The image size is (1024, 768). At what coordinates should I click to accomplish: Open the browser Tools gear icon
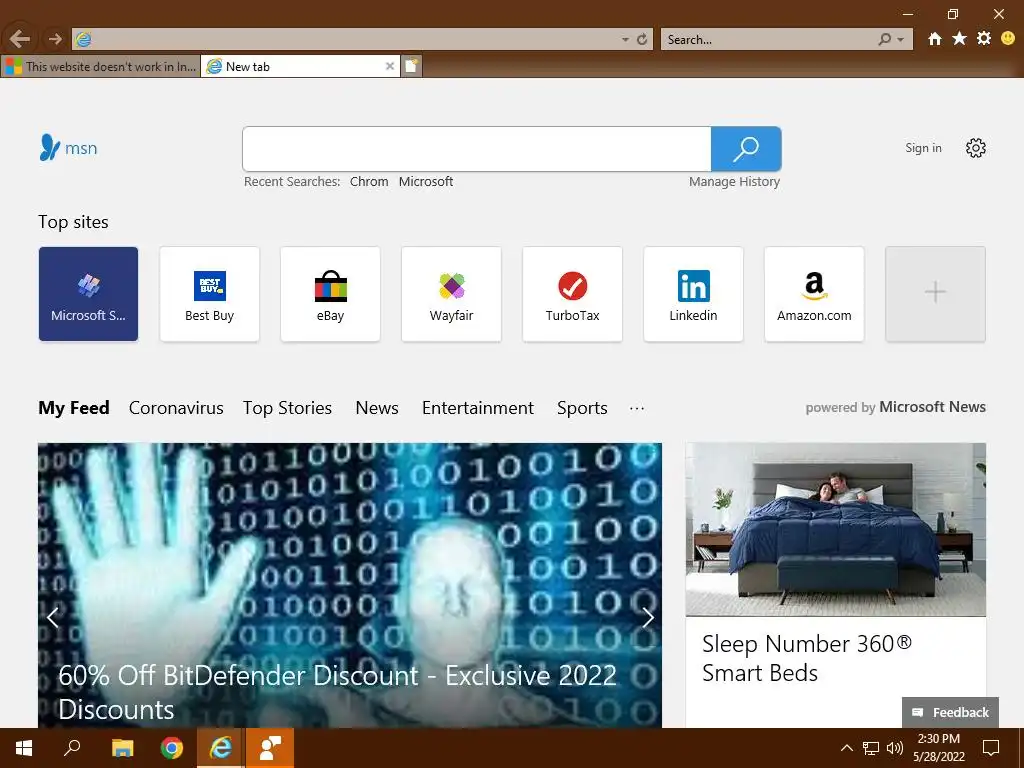[x=984, y=39]
